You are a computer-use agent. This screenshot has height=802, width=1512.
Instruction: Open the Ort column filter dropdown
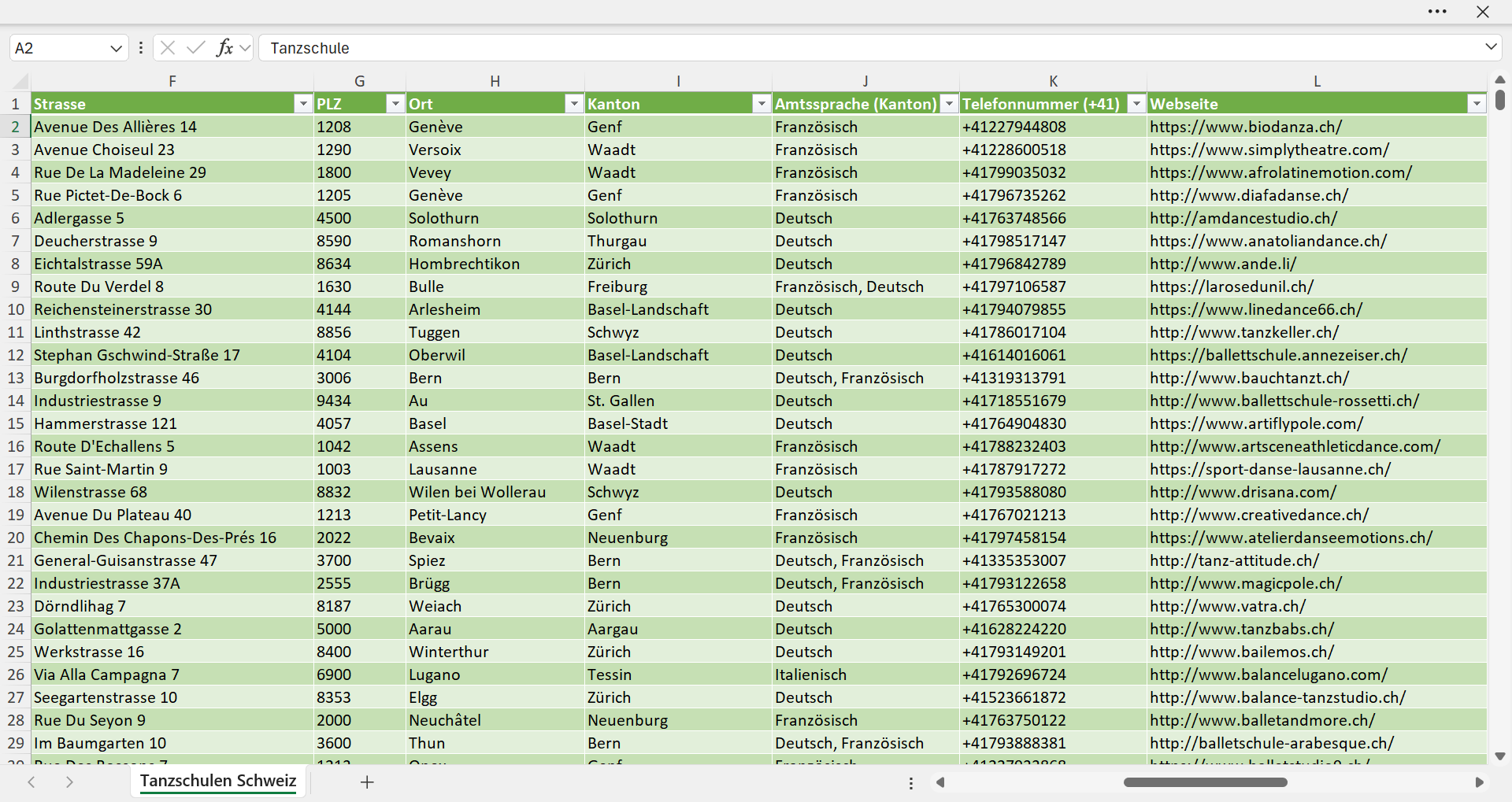pyautogui.click(x=574, y=104)
